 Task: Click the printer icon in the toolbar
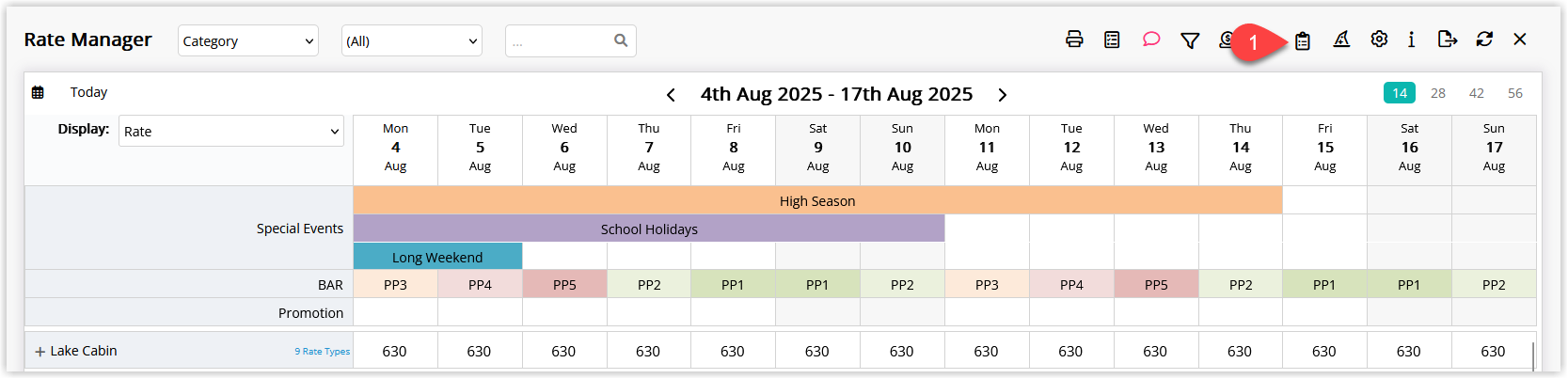(1074, 39)
